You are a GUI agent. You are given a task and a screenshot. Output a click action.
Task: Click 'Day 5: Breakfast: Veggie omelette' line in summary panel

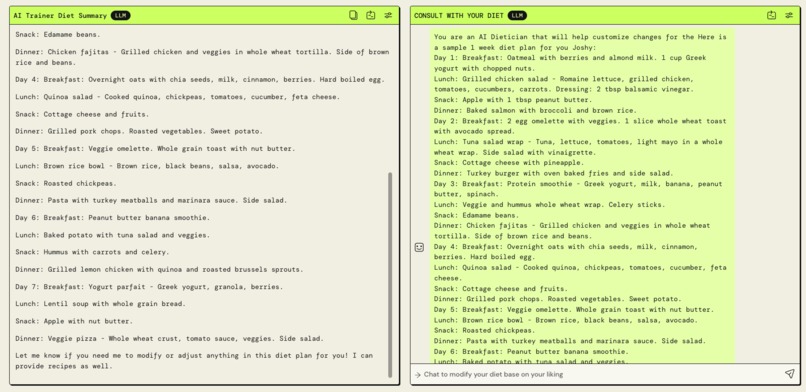[x=155, y=149]
